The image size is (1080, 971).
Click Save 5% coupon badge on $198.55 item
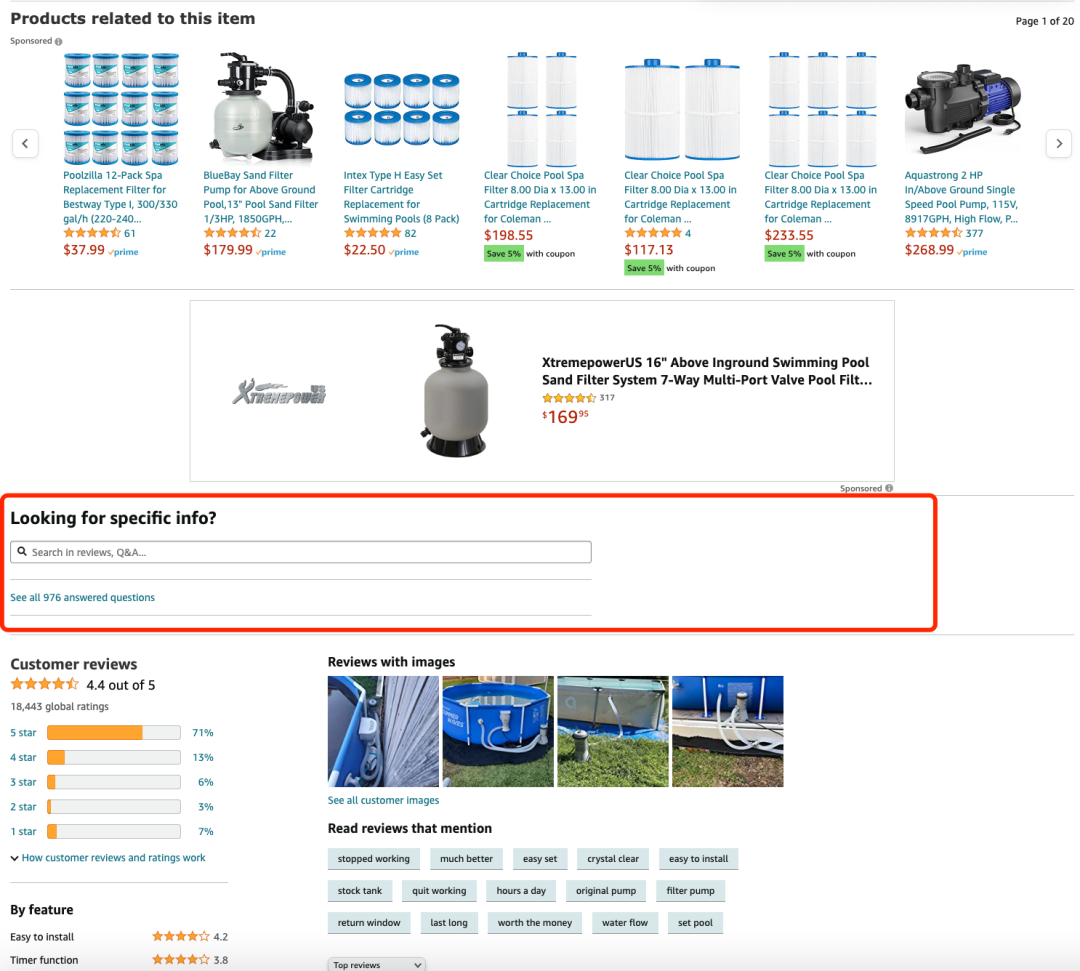503,253
